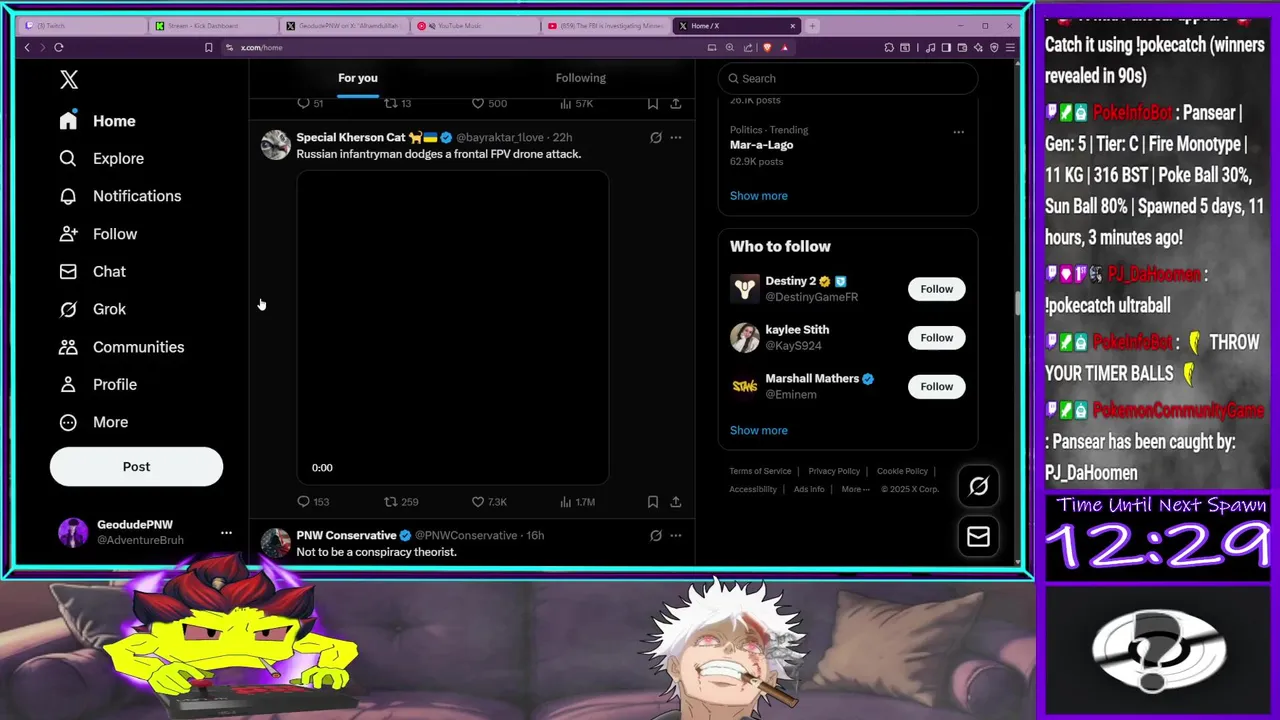
Task: Click the X logo in the sidebar
Action: pyautogui.click(x=69, y=80)
